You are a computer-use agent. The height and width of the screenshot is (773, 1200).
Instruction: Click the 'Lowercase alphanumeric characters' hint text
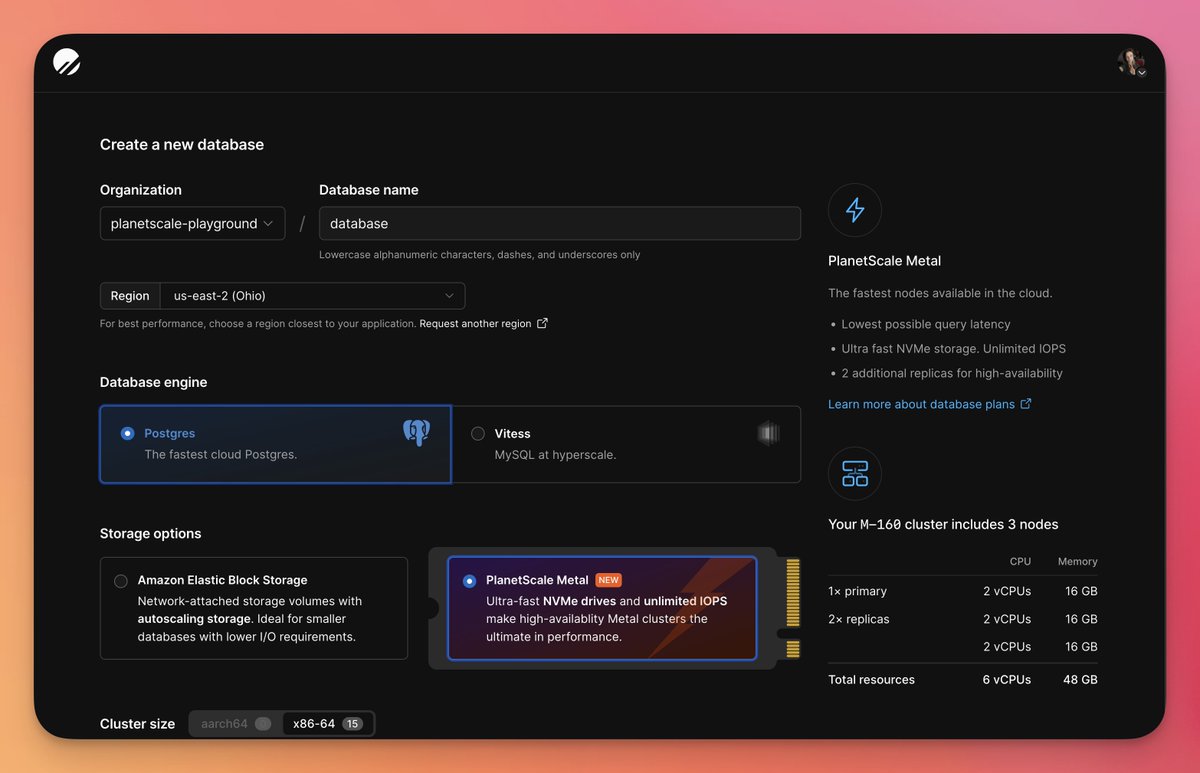pyautogui.click(x=479, y=255)
